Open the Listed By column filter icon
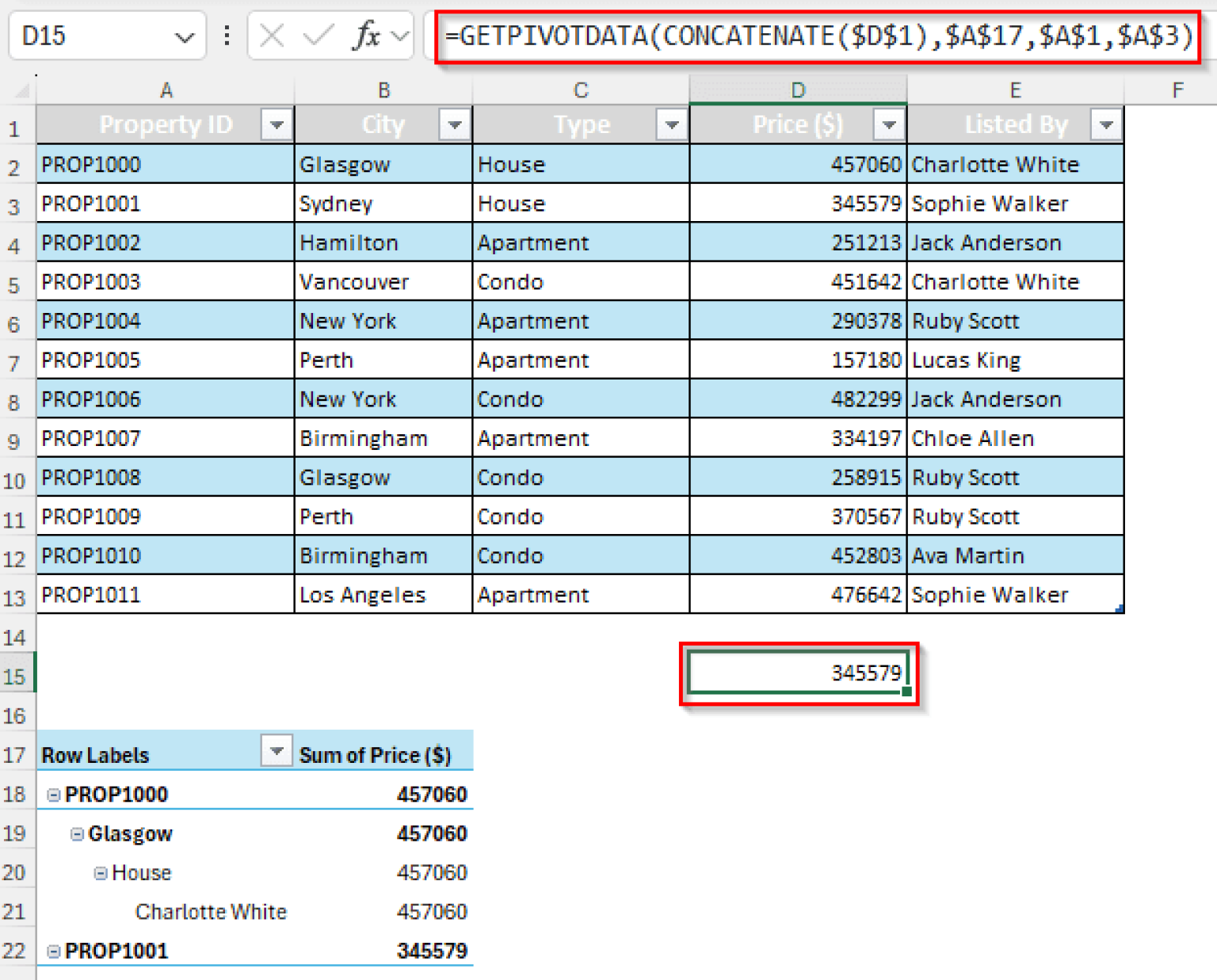Image resolution: width=1217 pixels, height=980 pixels. (x=1106, y=124)
